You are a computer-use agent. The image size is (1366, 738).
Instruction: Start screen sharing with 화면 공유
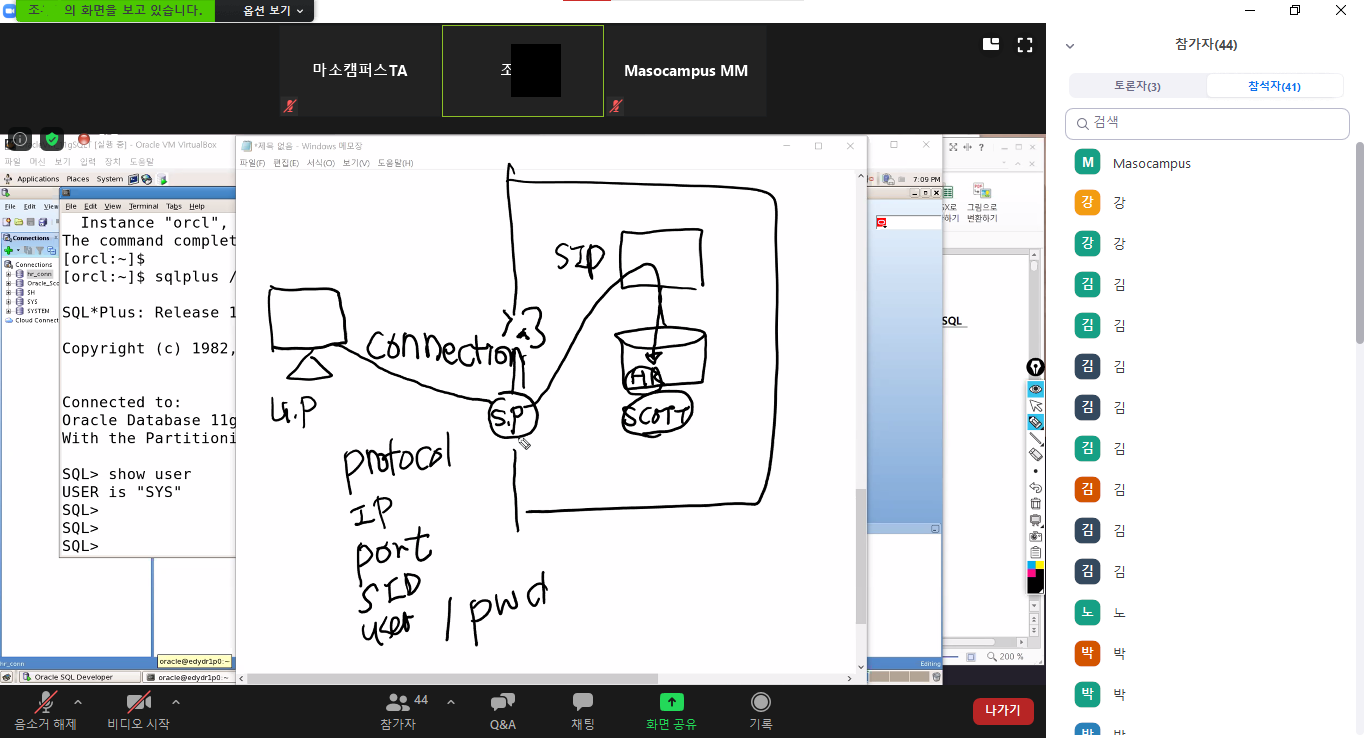(x=671, y=710)
